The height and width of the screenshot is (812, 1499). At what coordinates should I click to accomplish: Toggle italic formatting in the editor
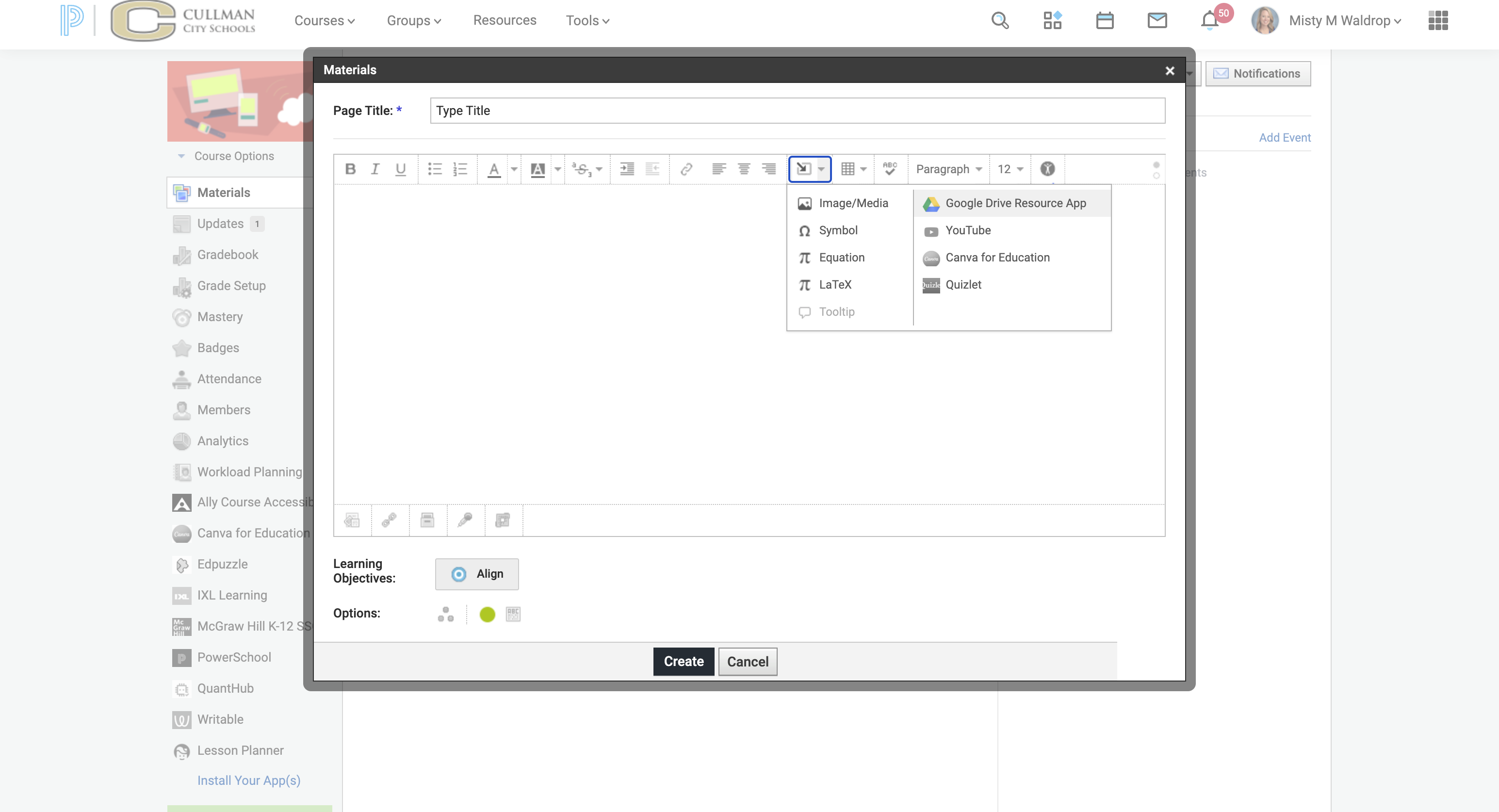(x=375, y=169)
